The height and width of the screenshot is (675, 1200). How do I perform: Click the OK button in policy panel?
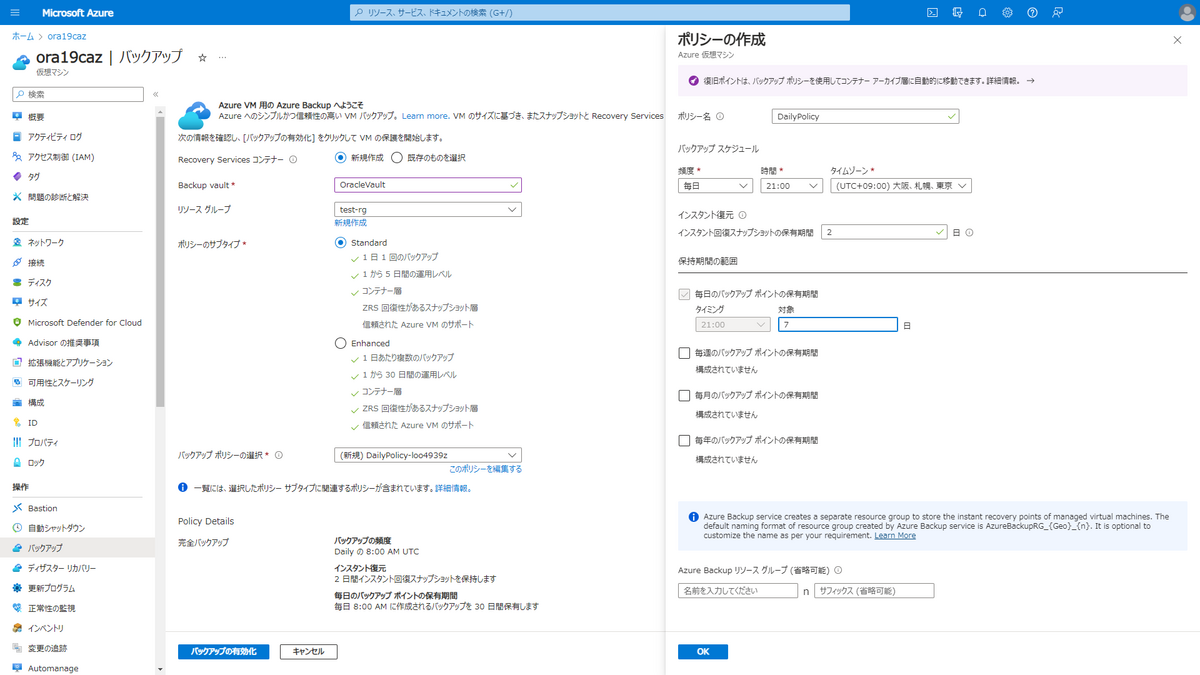point(703,652)
